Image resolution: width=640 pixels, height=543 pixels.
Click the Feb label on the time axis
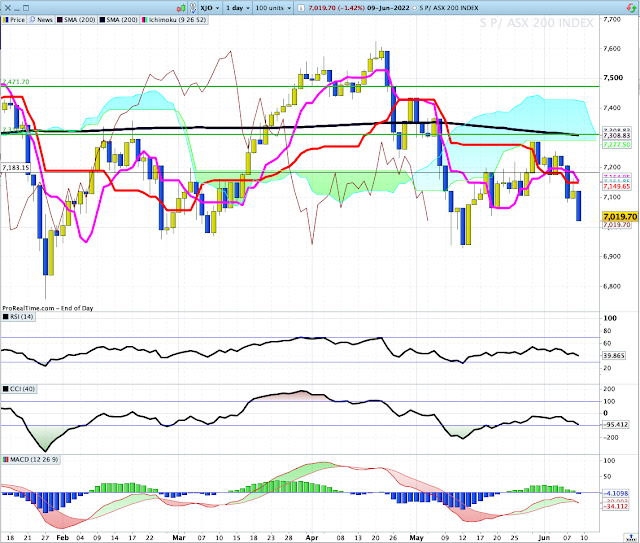(62, 538)
